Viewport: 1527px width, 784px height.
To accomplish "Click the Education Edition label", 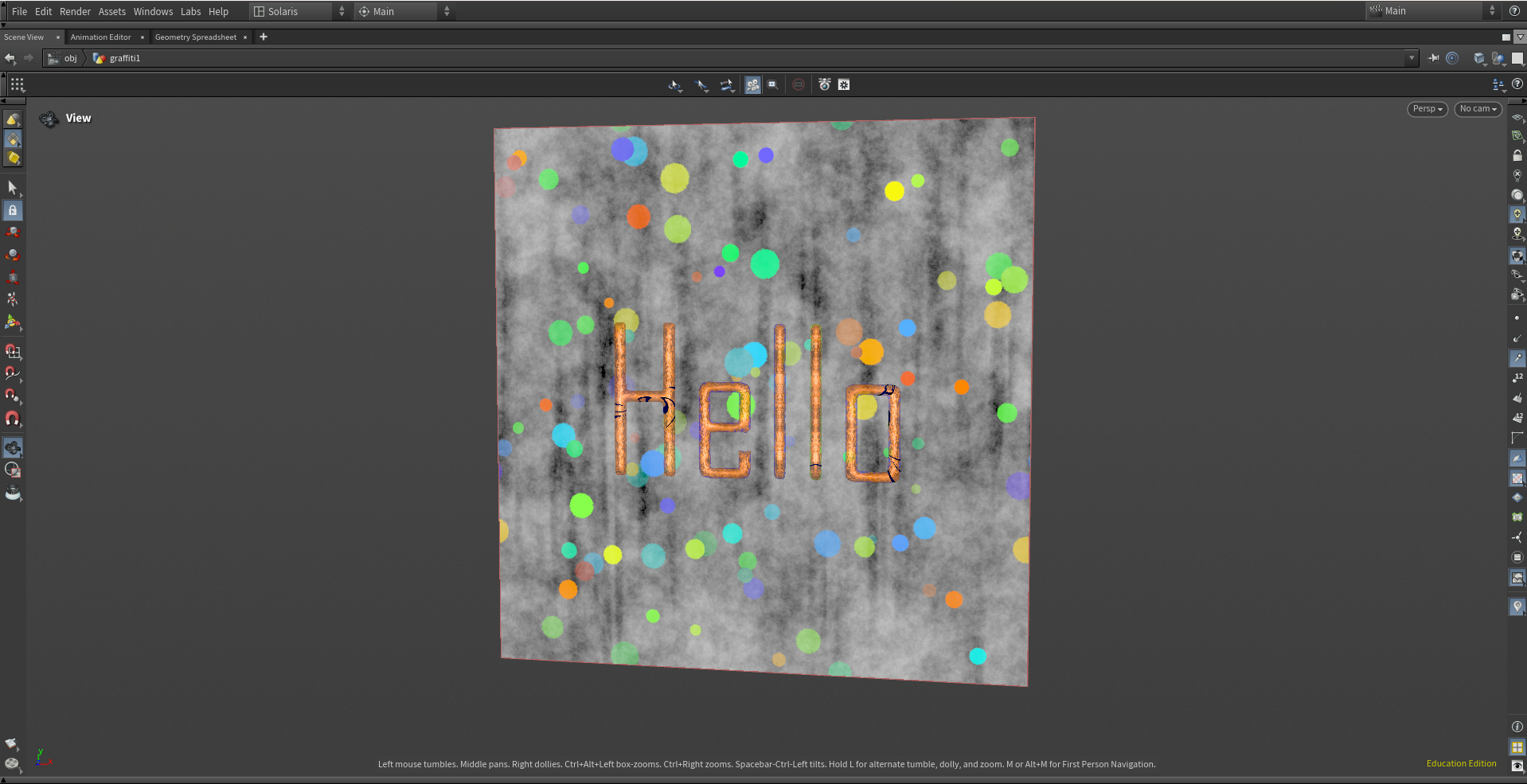I will [1461, 763].
